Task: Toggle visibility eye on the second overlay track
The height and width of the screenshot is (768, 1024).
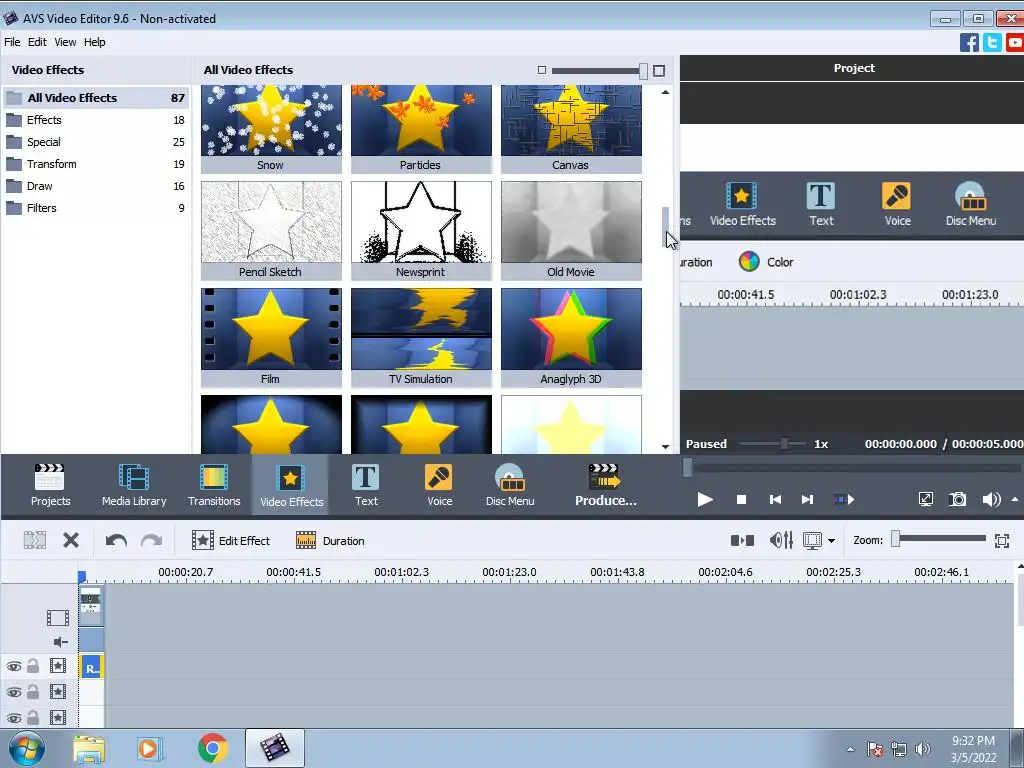Action: pos(14,692)
